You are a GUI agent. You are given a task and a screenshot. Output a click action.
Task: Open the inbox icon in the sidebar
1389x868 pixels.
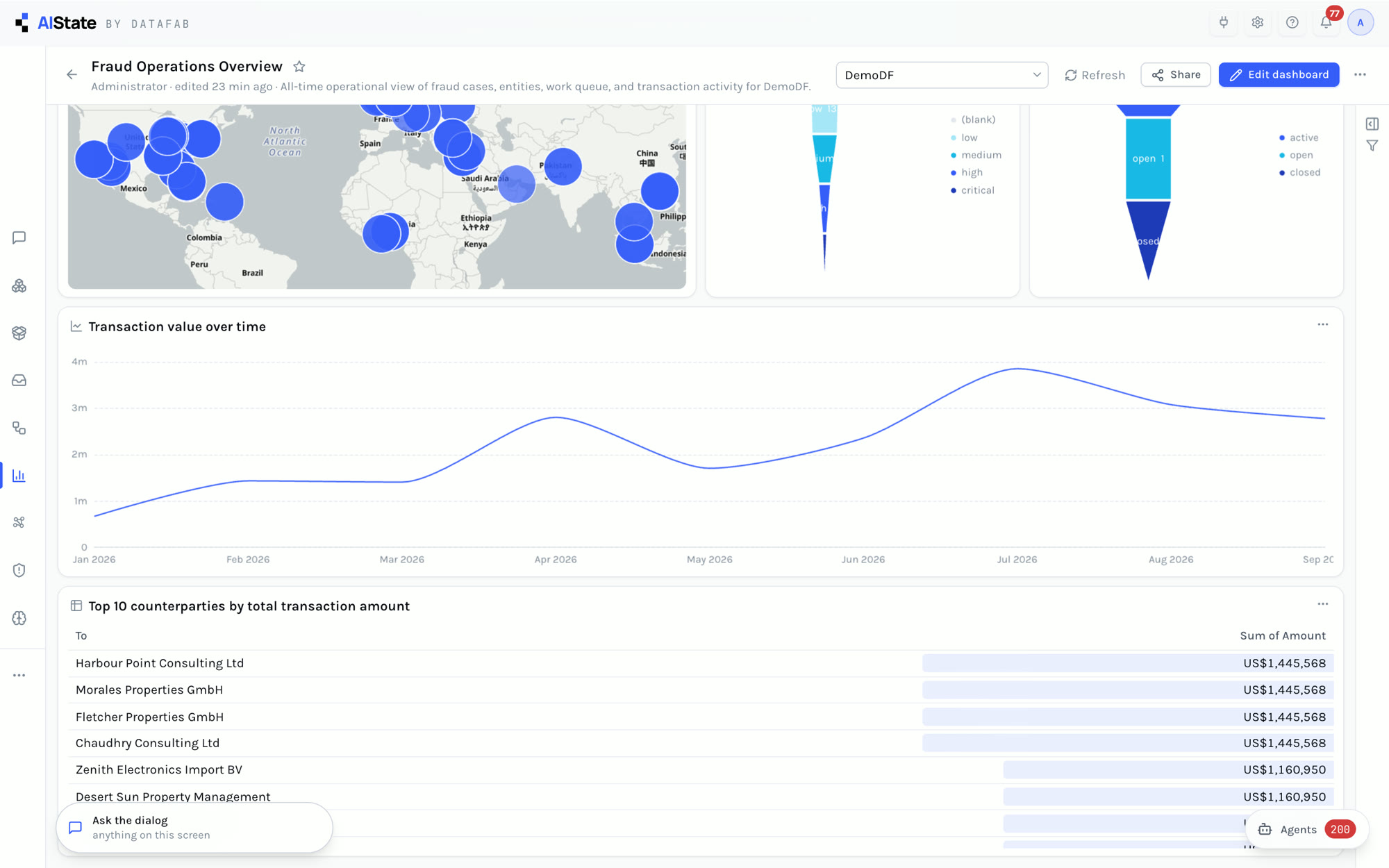(19, 381)
